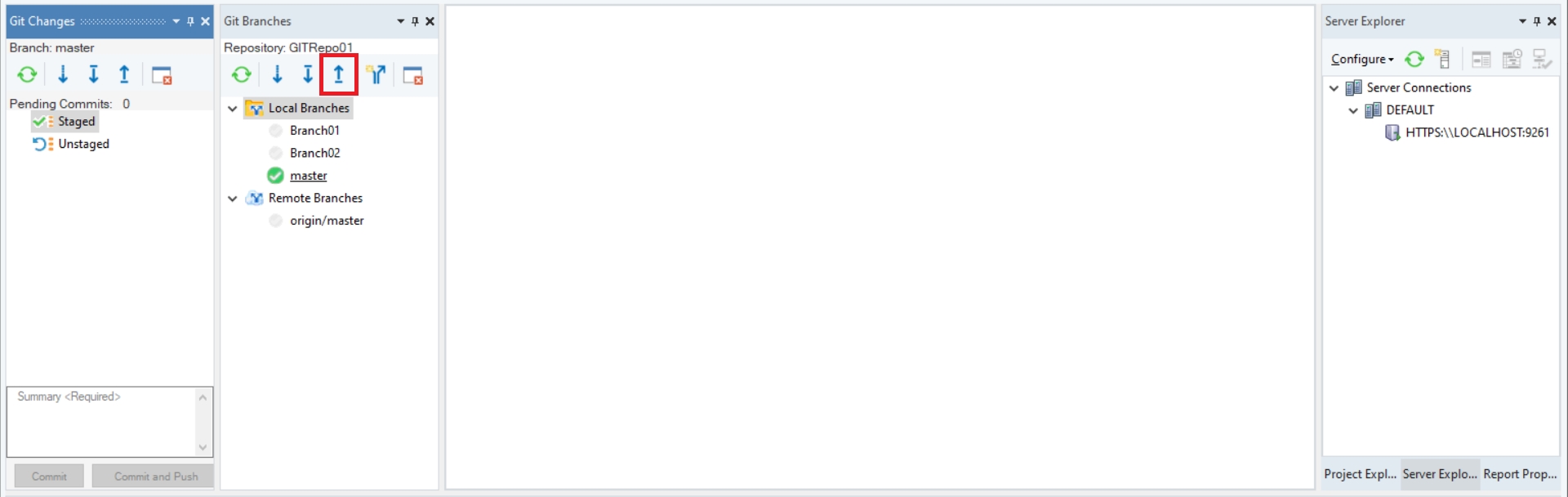Close repository in Git Branches toolbar
The height and width of the screenshot is (497, 1568).
[x=413, y=75]
